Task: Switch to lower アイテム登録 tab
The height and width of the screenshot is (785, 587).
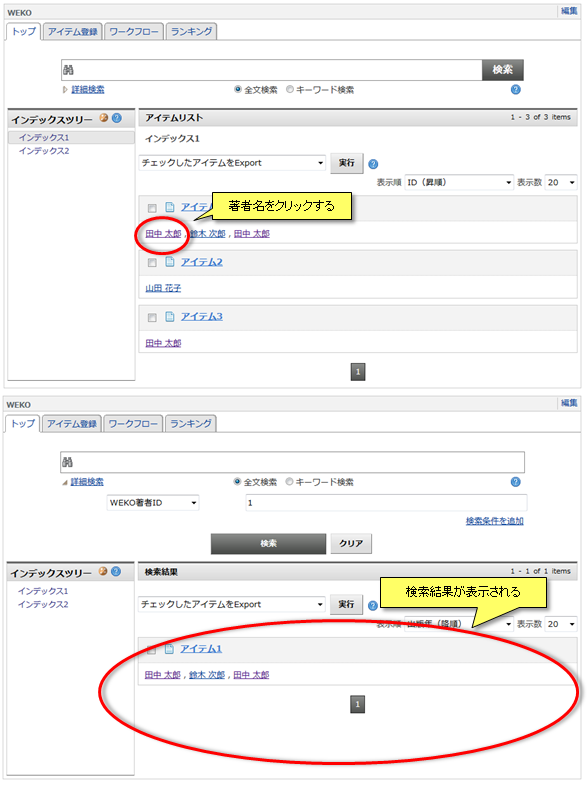Action: click(x=72, y=424)
